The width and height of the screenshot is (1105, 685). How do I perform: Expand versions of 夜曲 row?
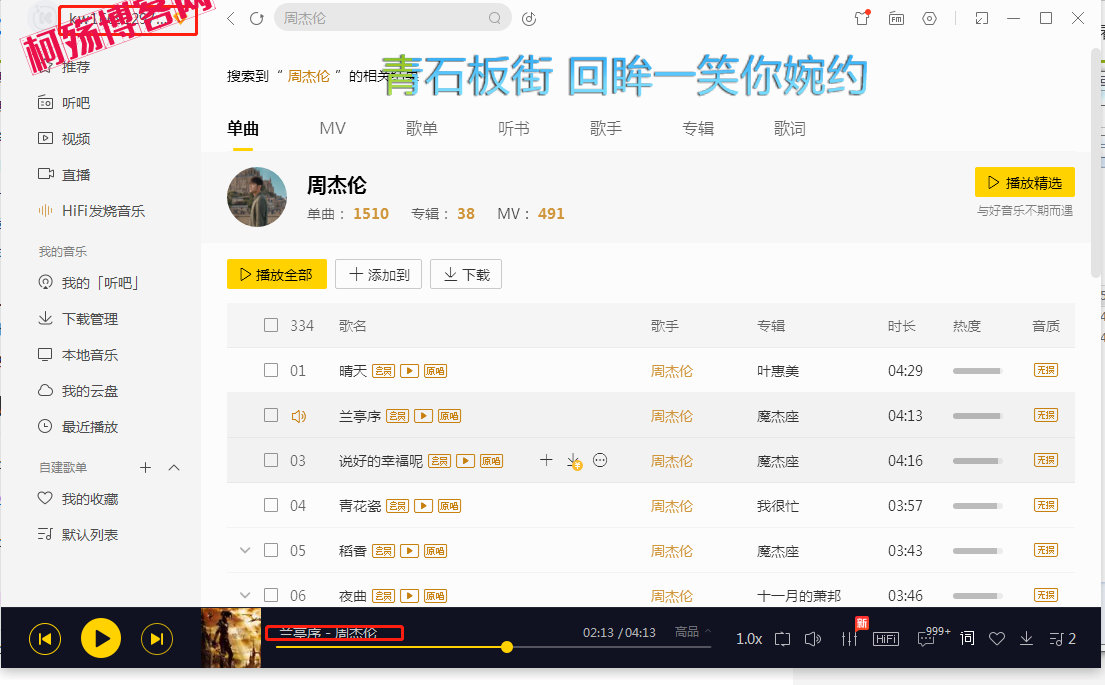click(245, 595)
